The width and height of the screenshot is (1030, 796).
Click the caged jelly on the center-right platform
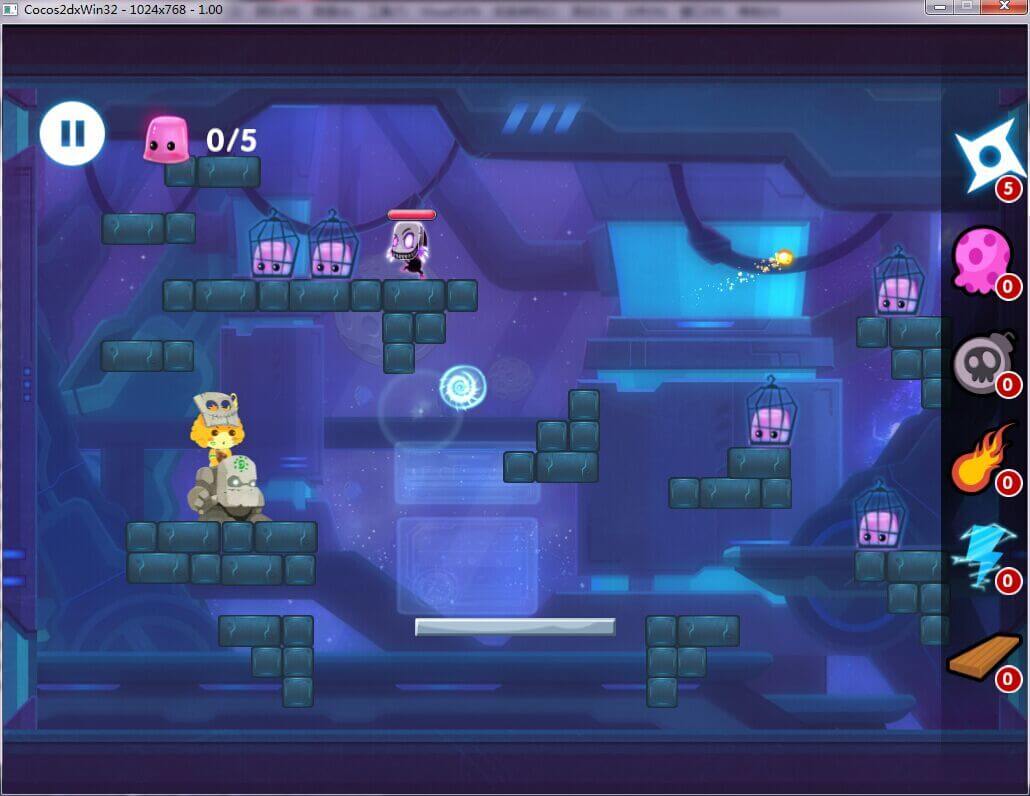pos(771,413)
